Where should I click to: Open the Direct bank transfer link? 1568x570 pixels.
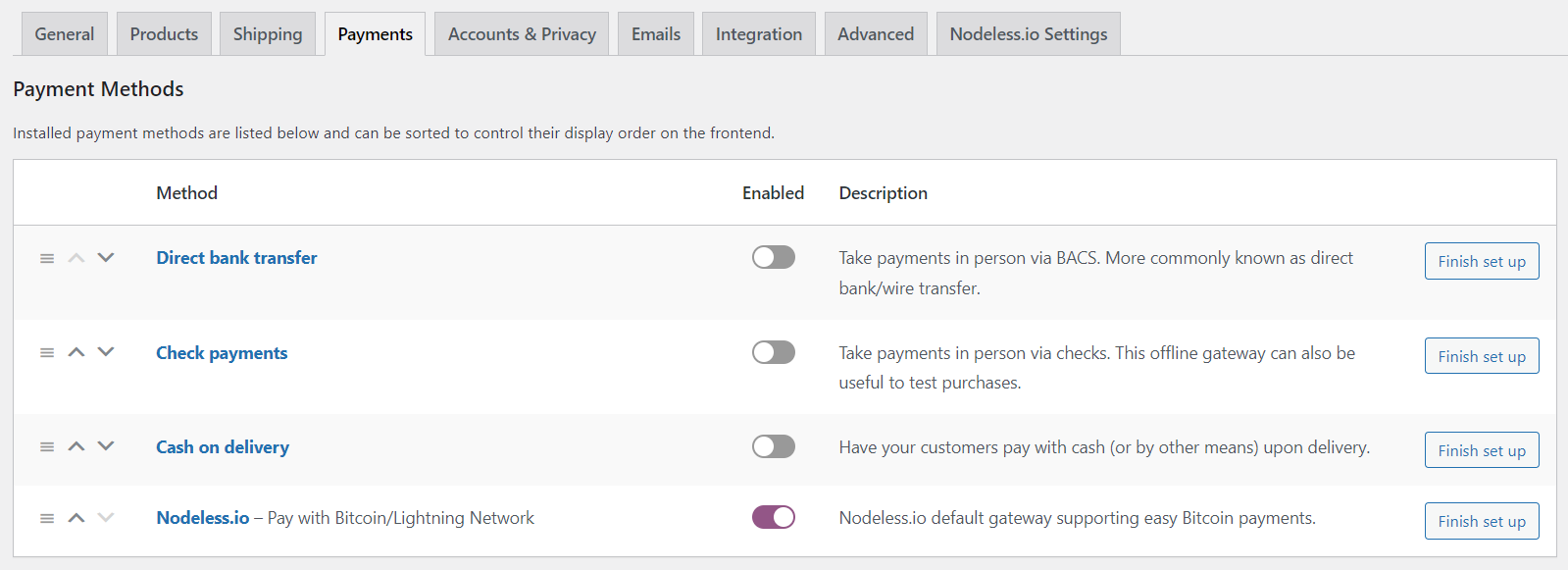(236, 258)
